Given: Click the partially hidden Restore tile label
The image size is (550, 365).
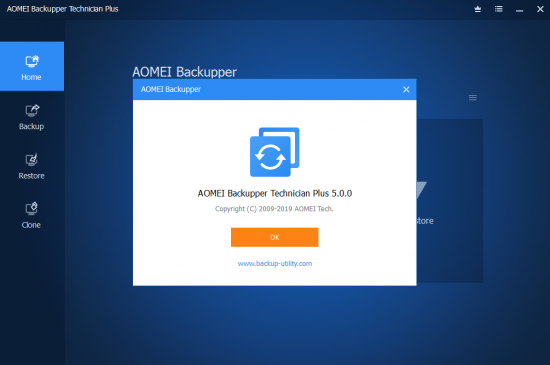Looking at the screenshot, I should tap(425, 221).
